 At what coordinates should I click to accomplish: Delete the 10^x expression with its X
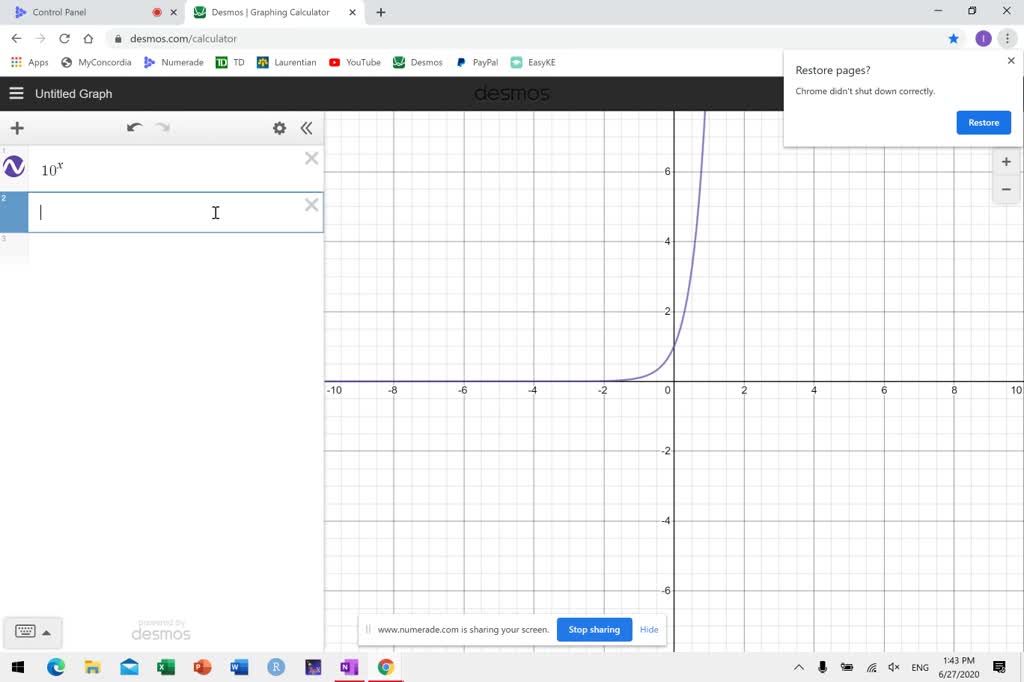pyautogui.click(x=311, y=158)
